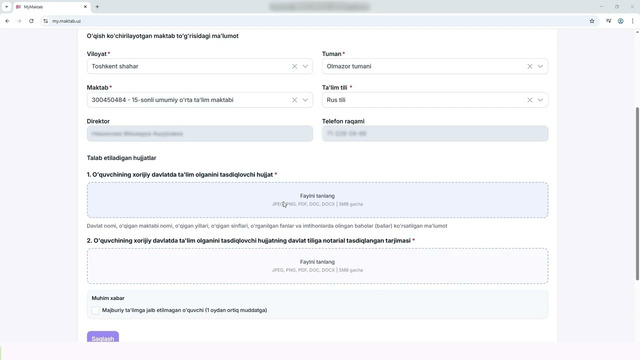Click the browser forward arrow
Screen dimensions: 640x360
click(x=19, y=21)
